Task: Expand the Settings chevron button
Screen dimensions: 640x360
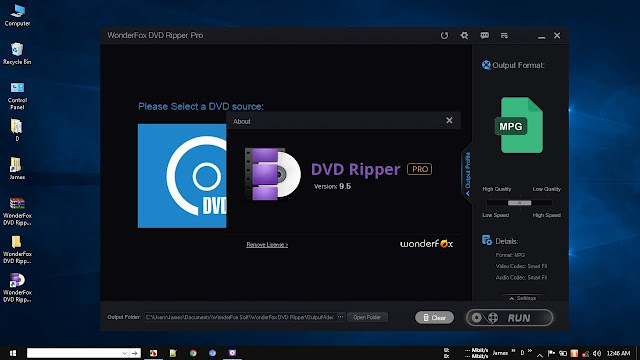Action: 522,298
